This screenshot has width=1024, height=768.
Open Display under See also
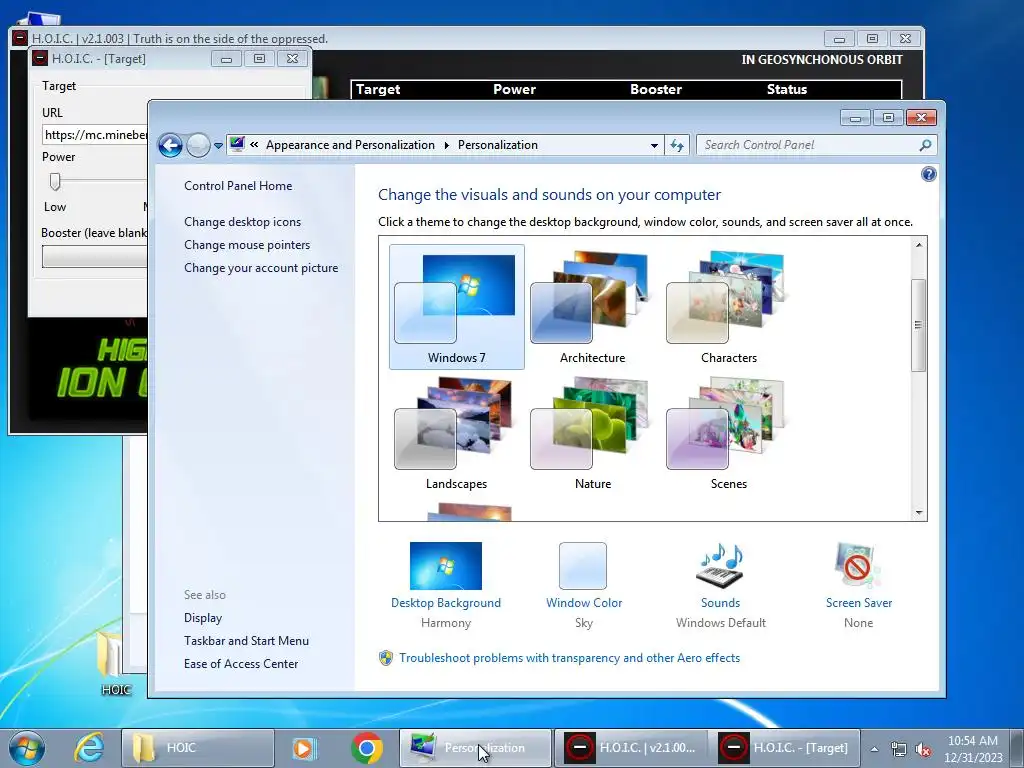[x=202, y=618]
